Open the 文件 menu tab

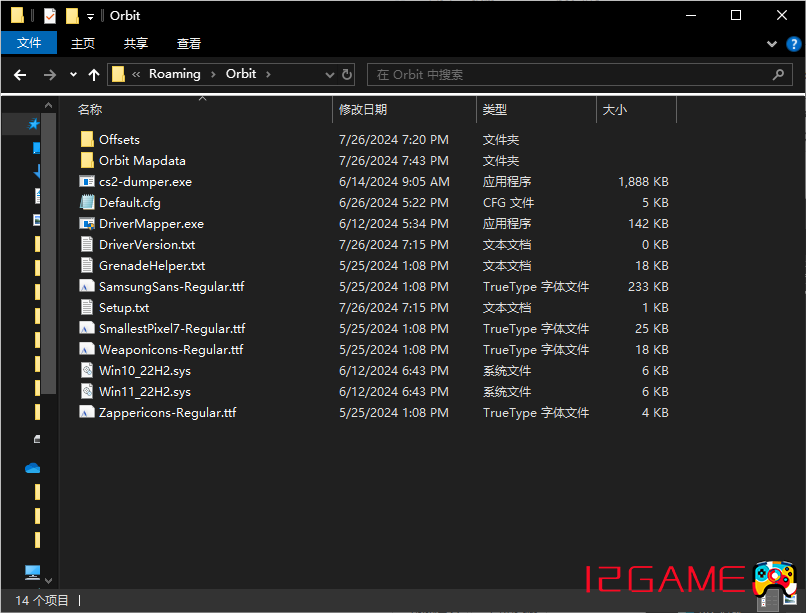pyautogui.click(x=29, y=43)
